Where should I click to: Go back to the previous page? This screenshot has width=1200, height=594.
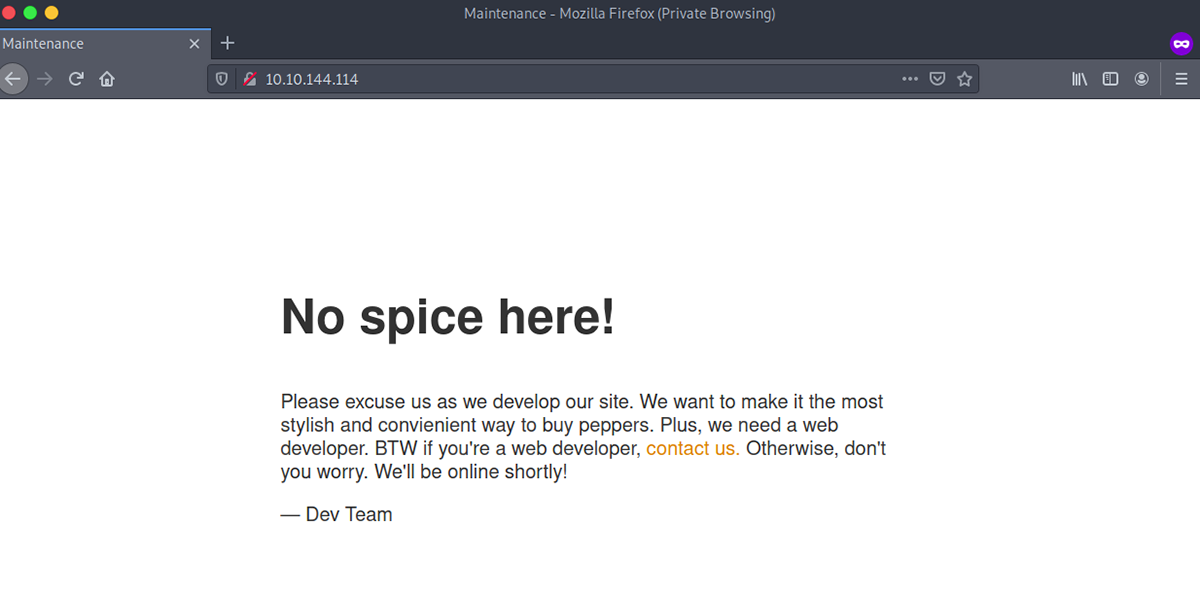tap(12, 79)
